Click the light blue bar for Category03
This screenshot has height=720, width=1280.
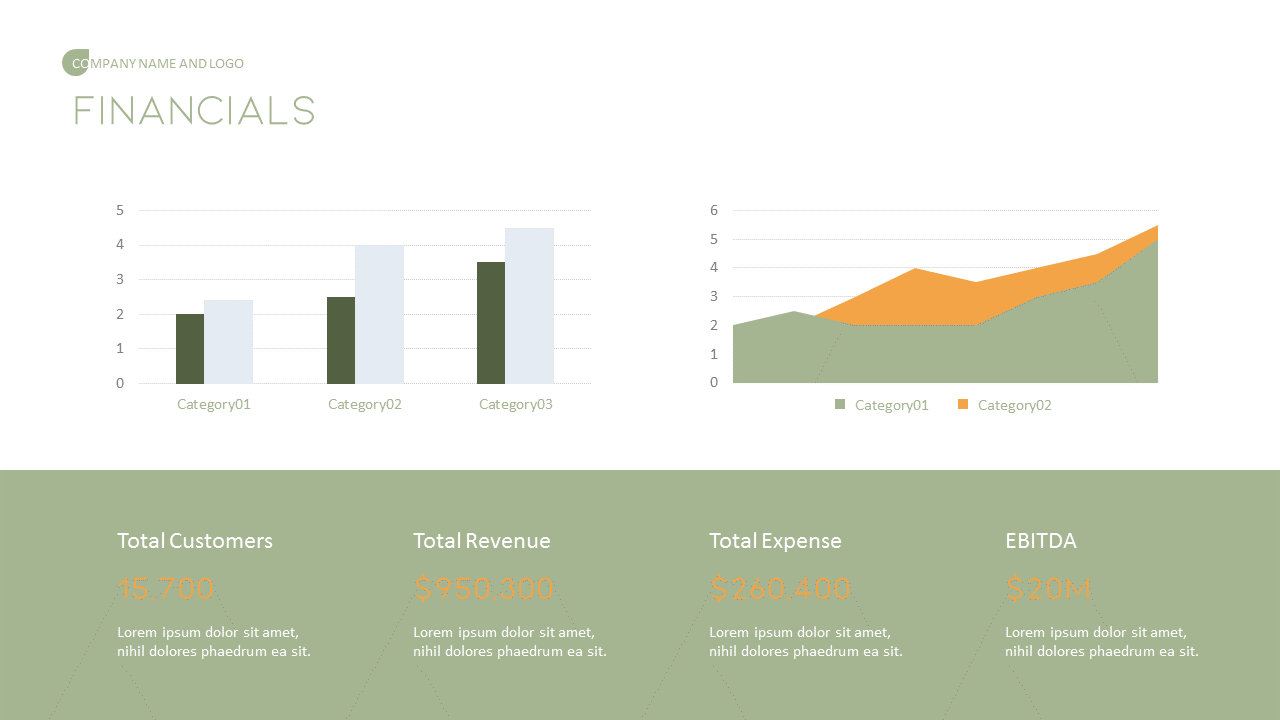pos(529,305)
